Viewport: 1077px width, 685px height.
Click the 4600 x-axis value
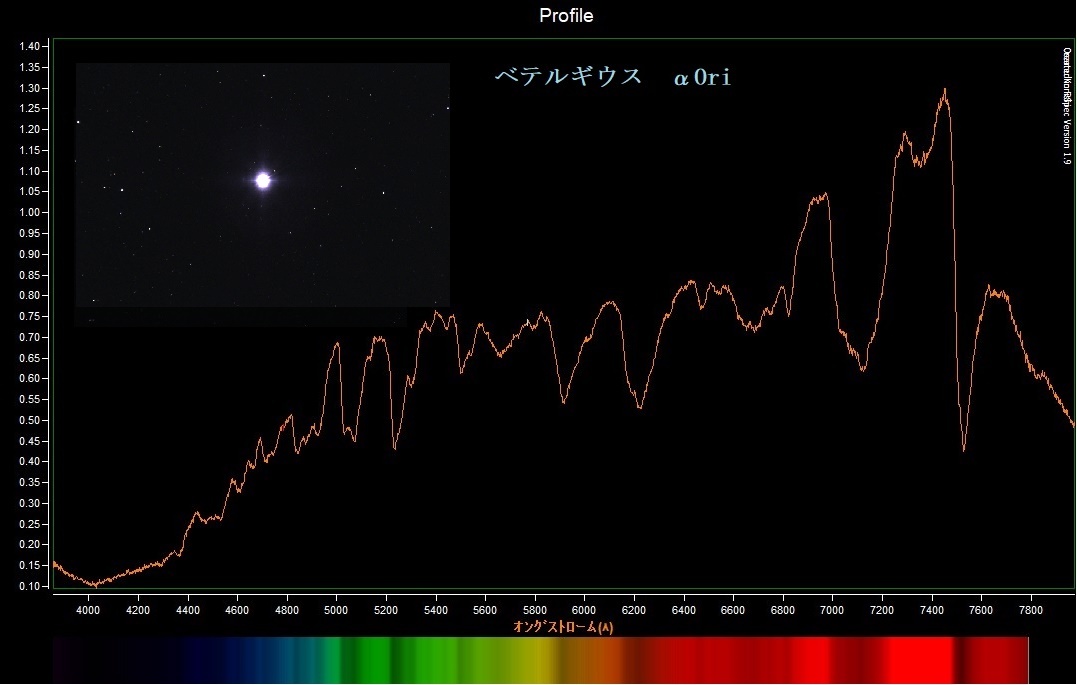237,610
